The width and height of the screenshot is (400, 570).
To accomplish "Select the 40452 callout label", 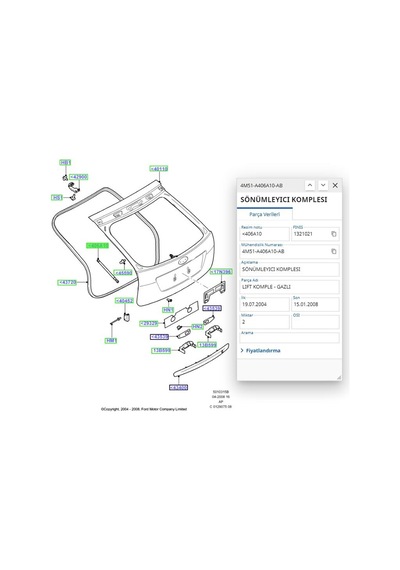I will pos(124,301).
